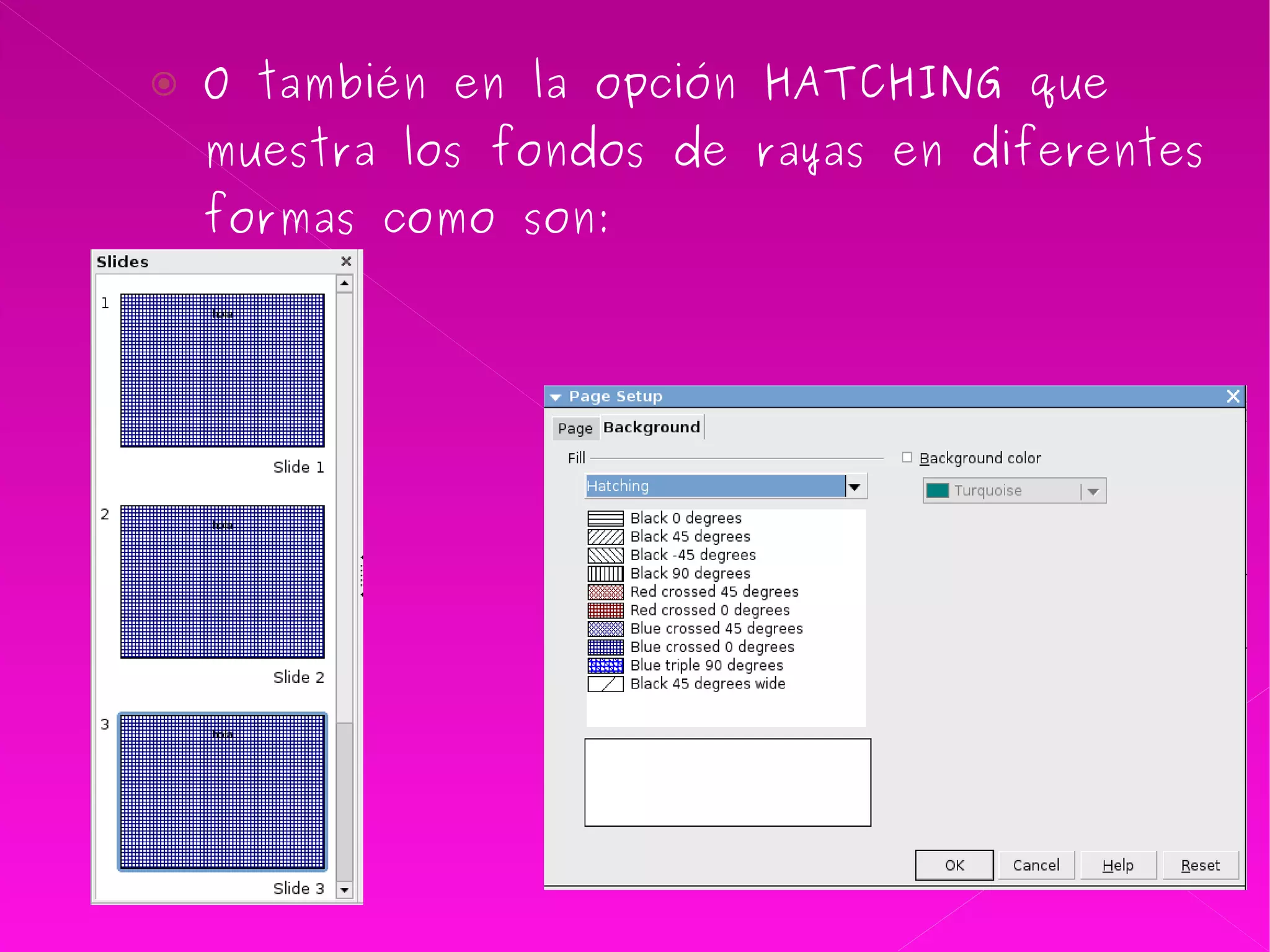The image size is (1270, 952).
Task: Select the Black 45 degrees wide swatch
Action: tap(605, 684)
